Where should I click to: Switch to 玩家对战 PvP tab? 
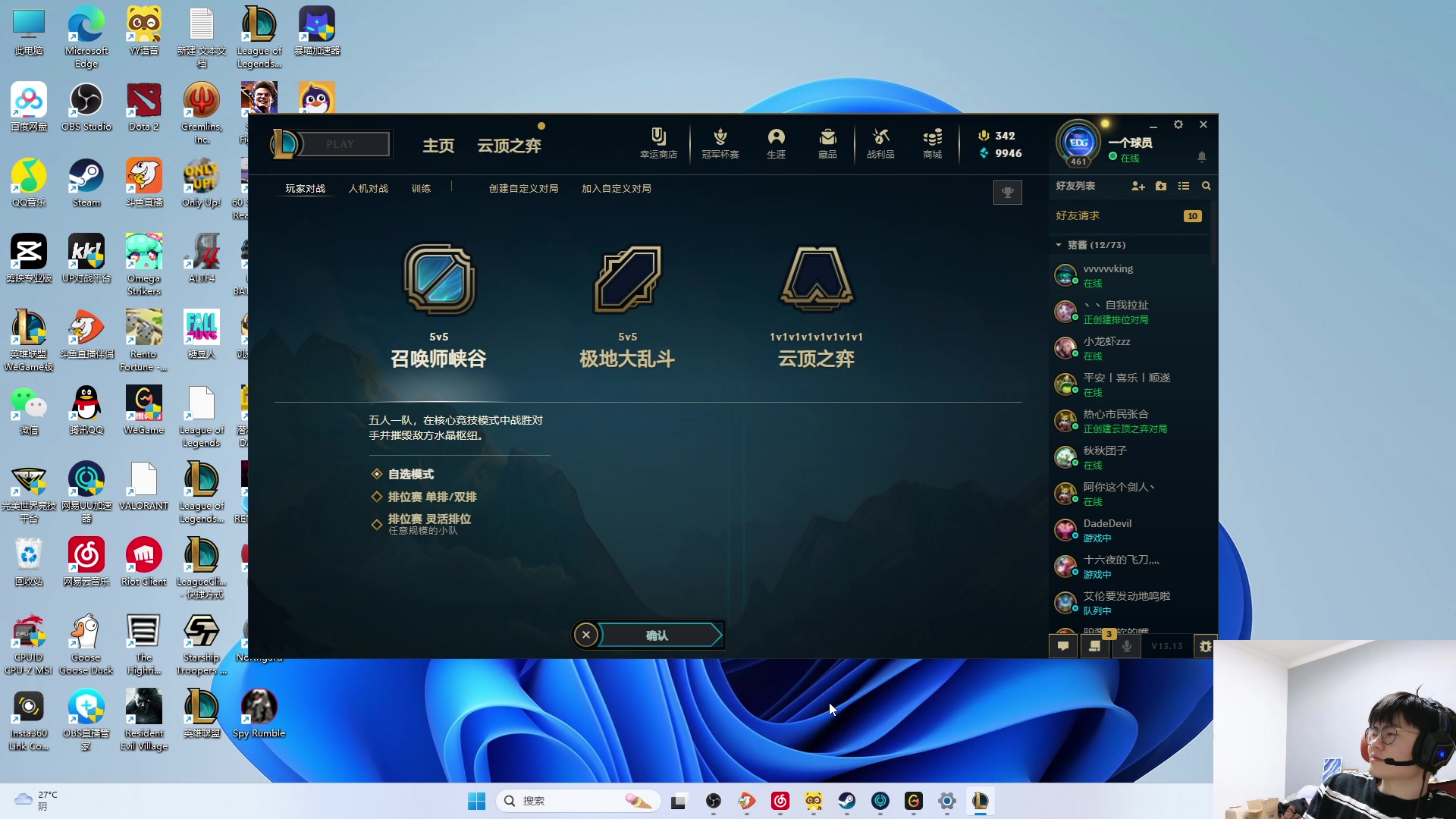pyautogui.click(x=306, y=189)
